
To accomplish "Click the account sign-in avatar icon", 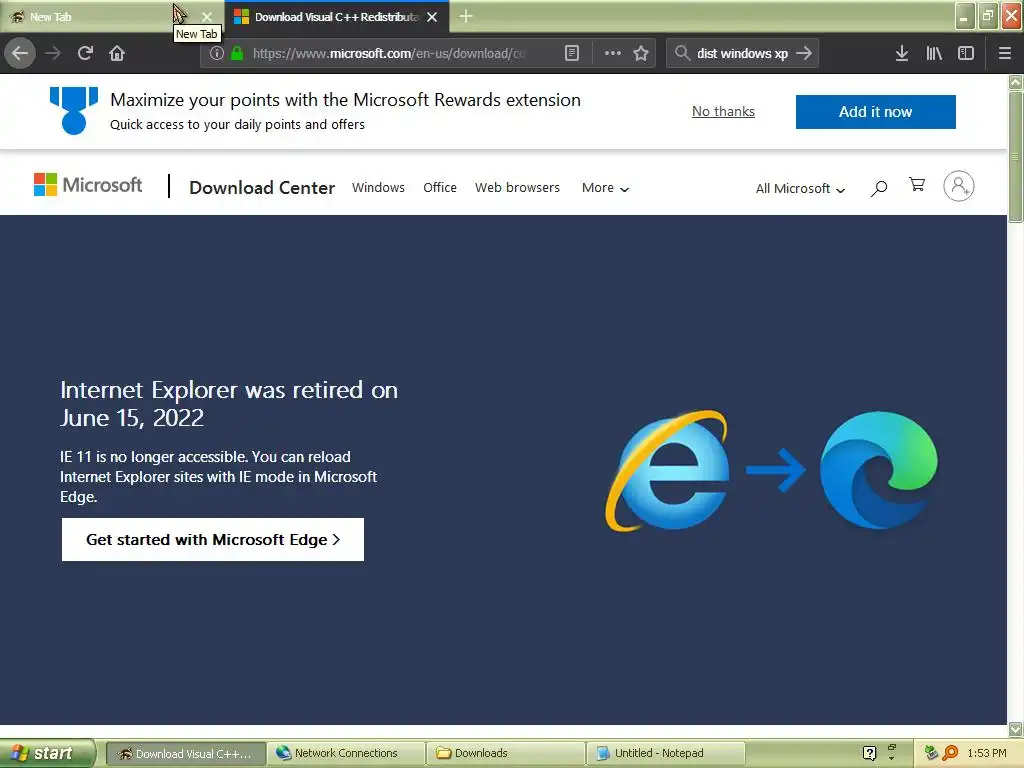I will [x=958, y=186].
